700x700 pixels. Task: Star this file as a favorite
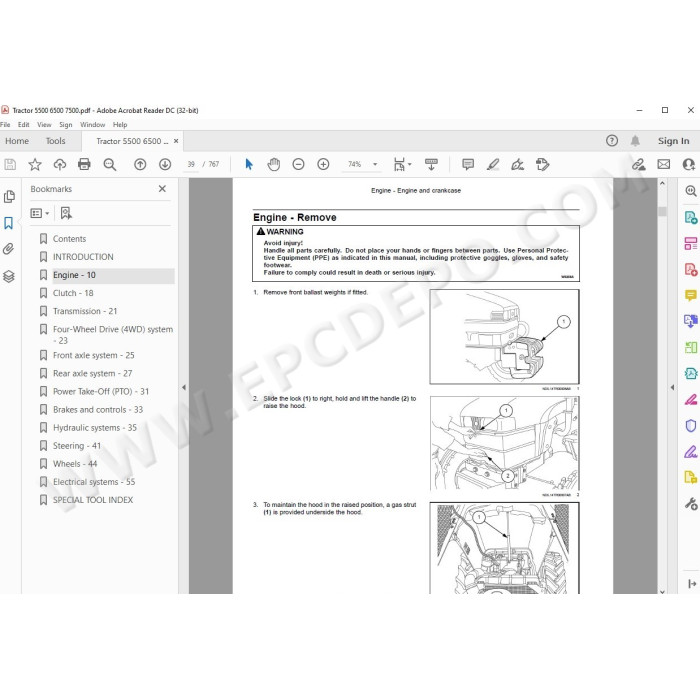(x=35, y=165)
